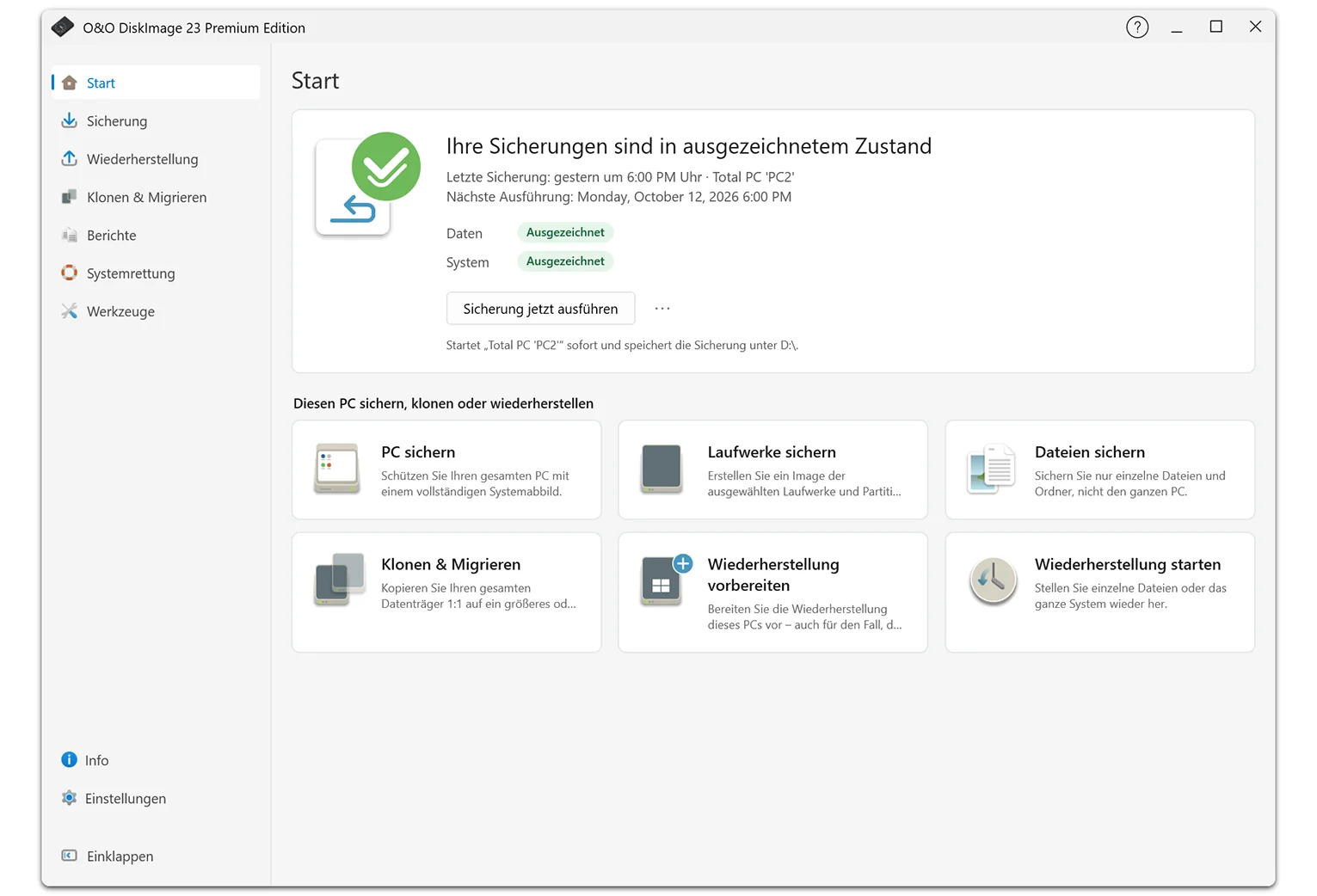Image resolution: width=1317 pixels, height=896 pixels.
Task: Choose the Laufwerke sichern card
Action: click(x=772, y=469)
